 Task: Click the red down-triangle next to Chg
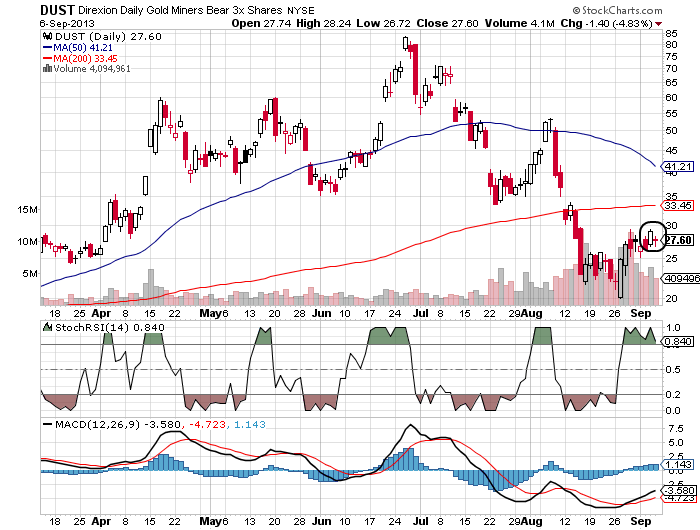click(x=658, y=24)
